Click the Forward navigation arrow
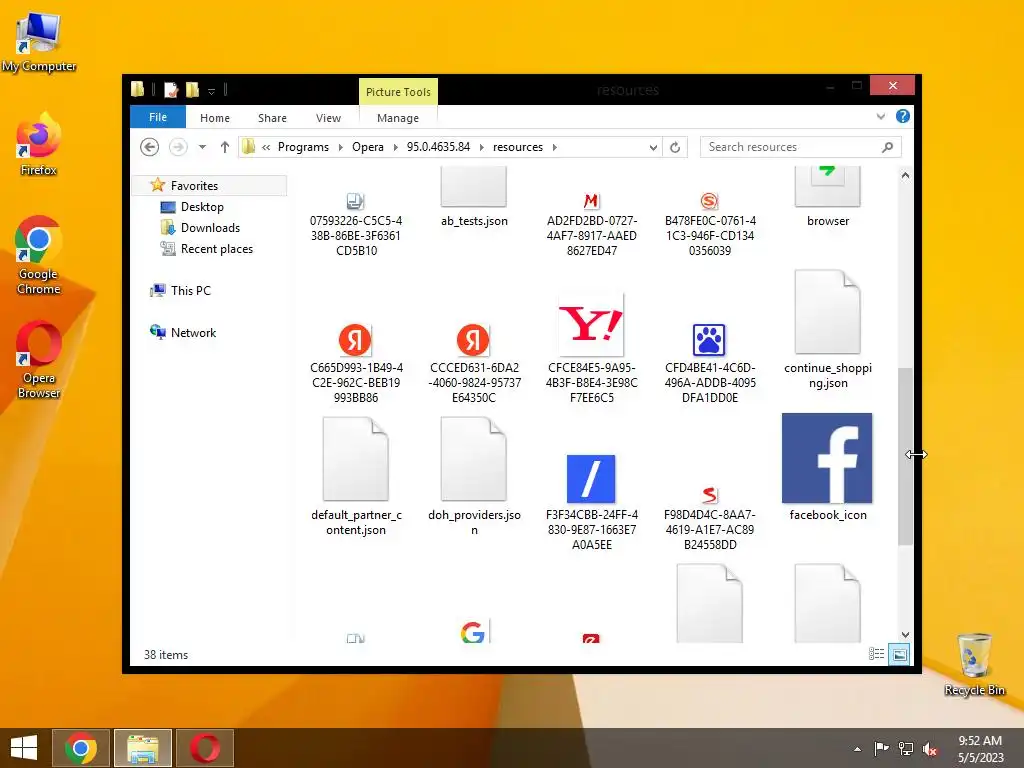This screenshot has width=1024, height=768. pos(178,147)
